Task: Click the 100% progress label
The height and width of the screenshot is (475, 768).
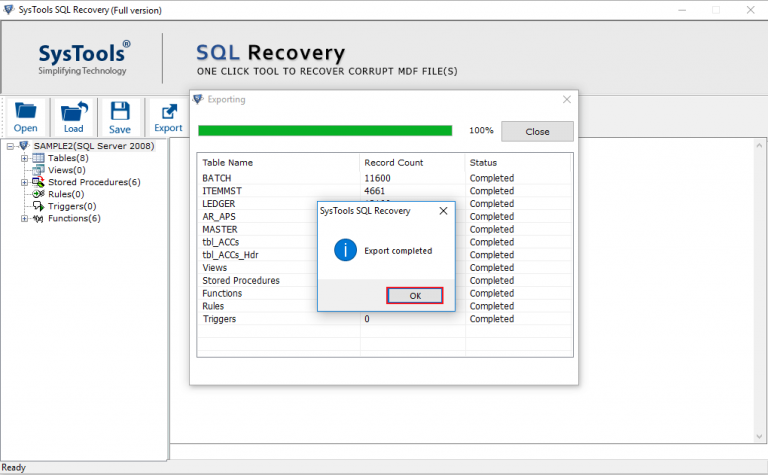Action: point(481,130)
